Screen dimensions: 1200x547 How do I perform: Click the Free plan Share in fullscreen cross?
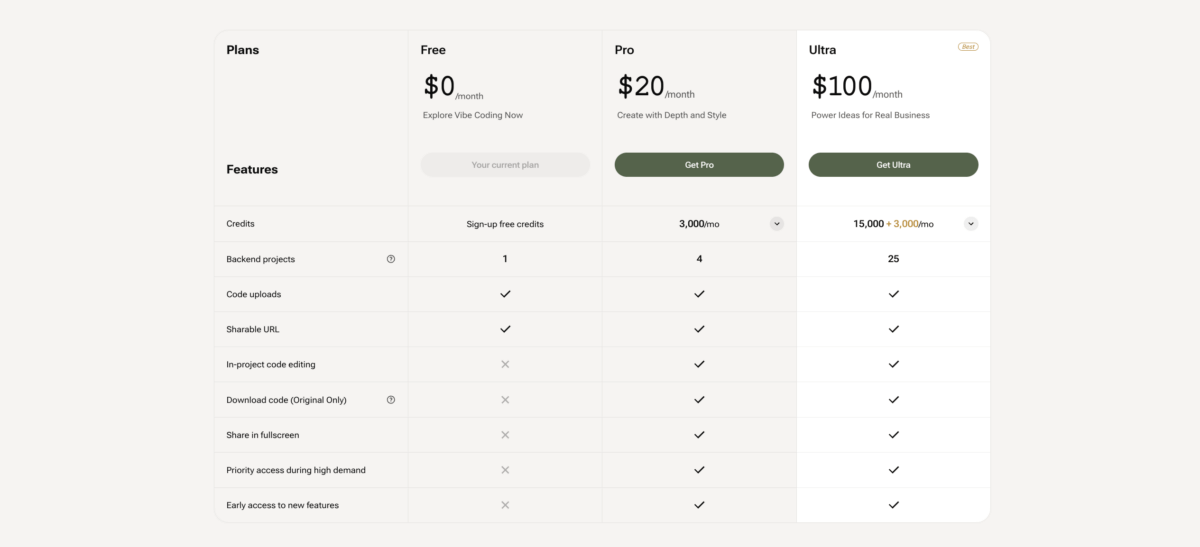(x=505, y=435)
